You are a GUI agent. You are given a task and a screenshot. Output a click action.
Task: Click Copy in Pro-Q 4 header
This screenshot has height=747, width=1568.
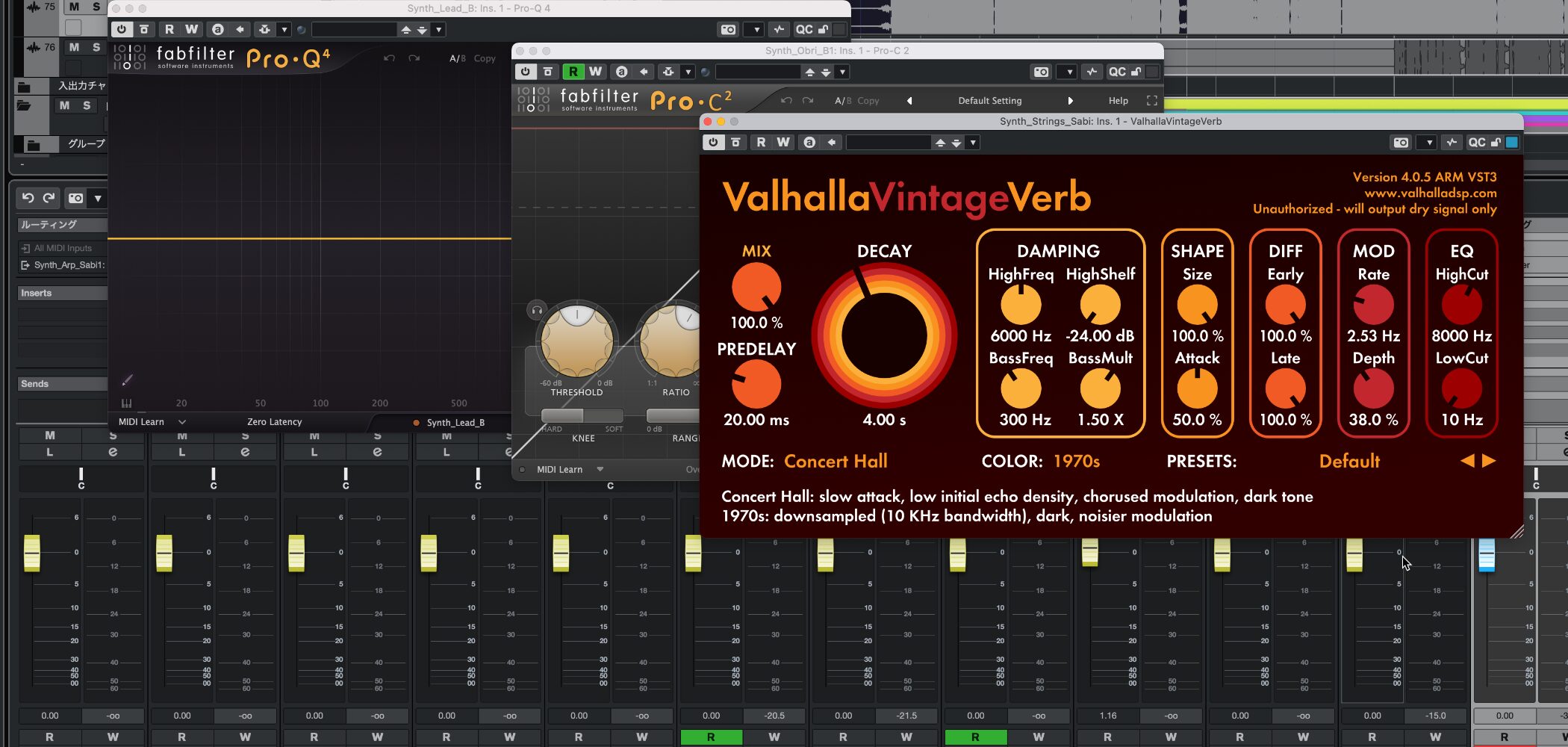(x=485, y=58)
